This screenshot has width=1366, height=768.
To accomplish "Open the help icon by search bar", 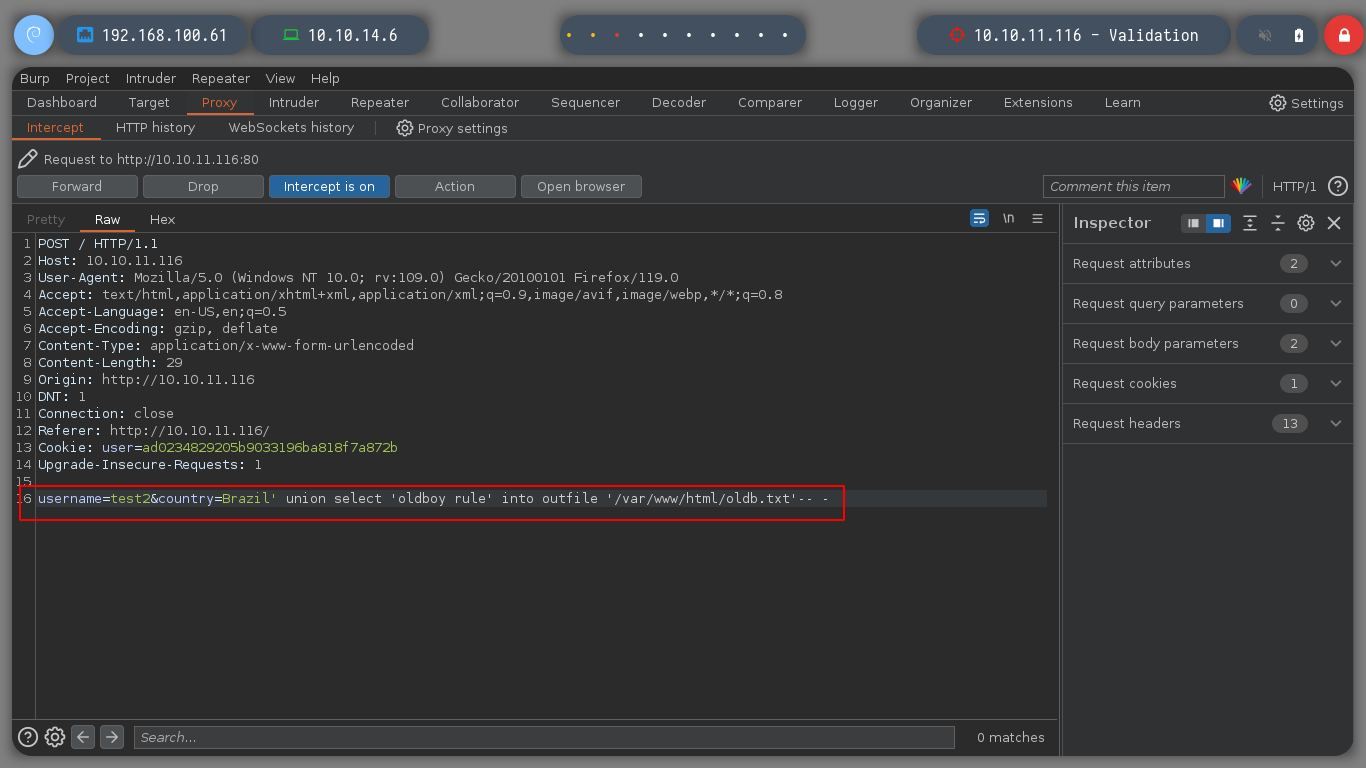I will pyautogui.click(x=28, y=737).
